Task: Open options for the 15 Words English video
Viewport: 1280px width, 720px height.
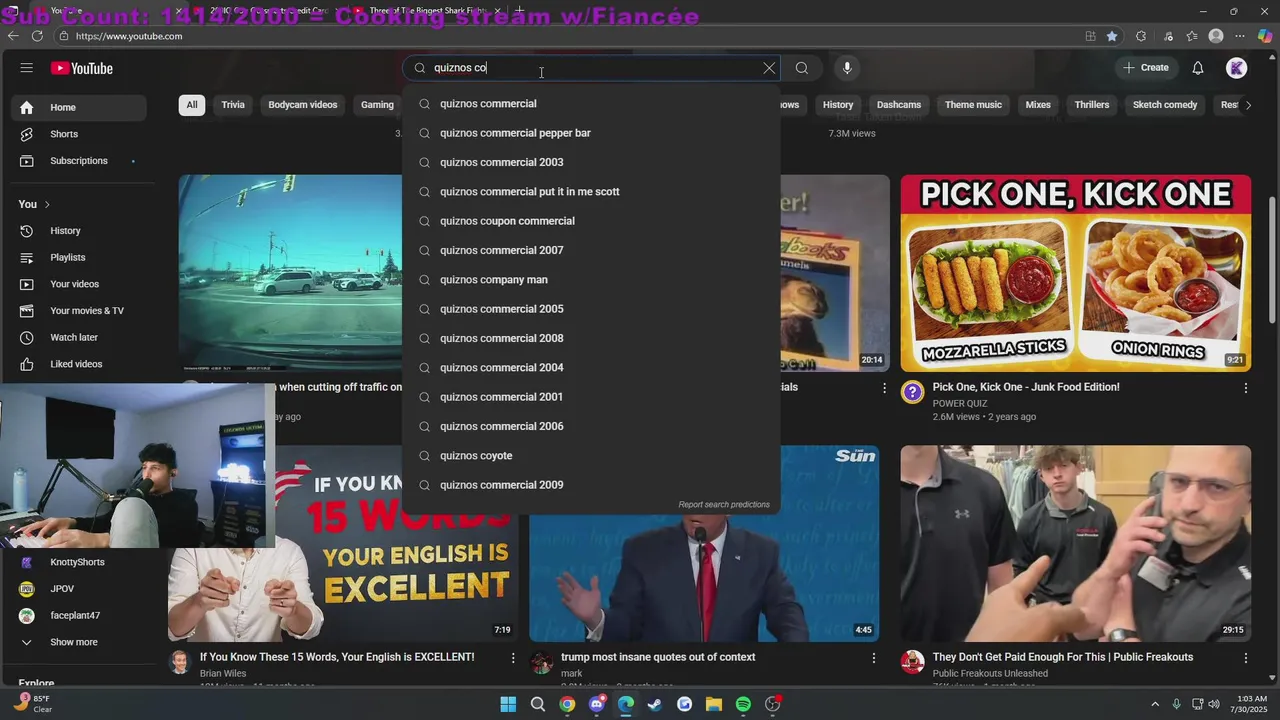Action: 513,658
